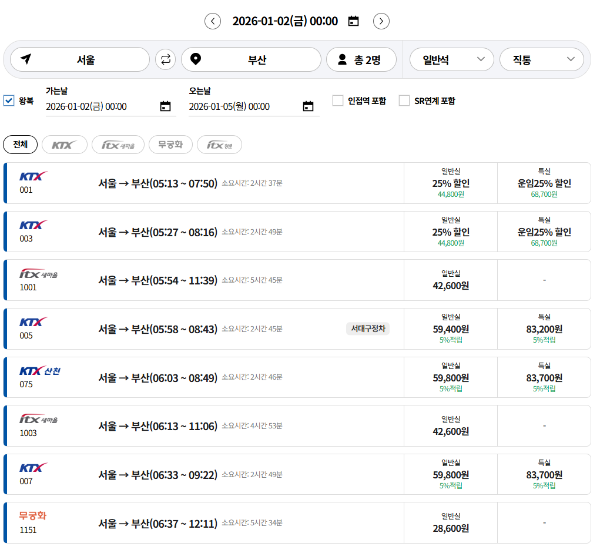600x549 pixels.
Task: Click ITX-새마을 1001 train logo
Action: point(38,274)
